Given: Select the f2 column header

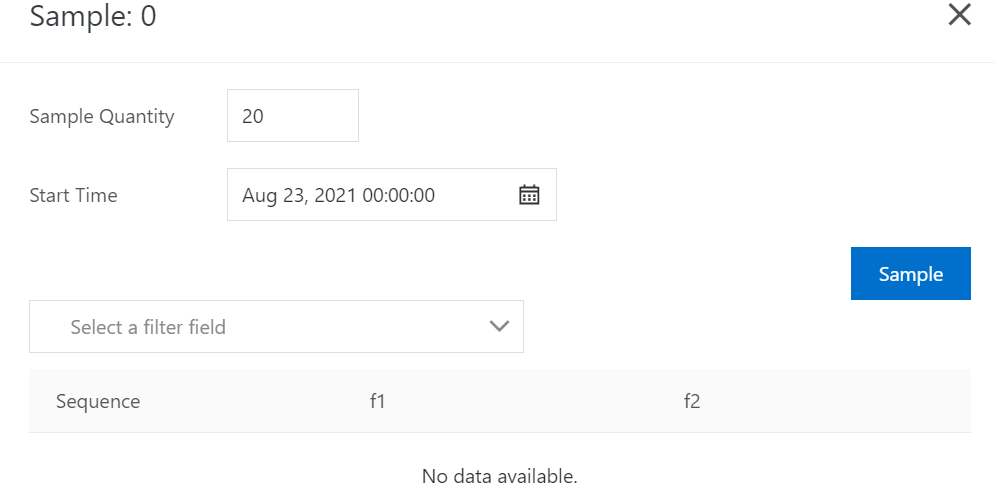Looking at the screenshot, I should (691, 402).
